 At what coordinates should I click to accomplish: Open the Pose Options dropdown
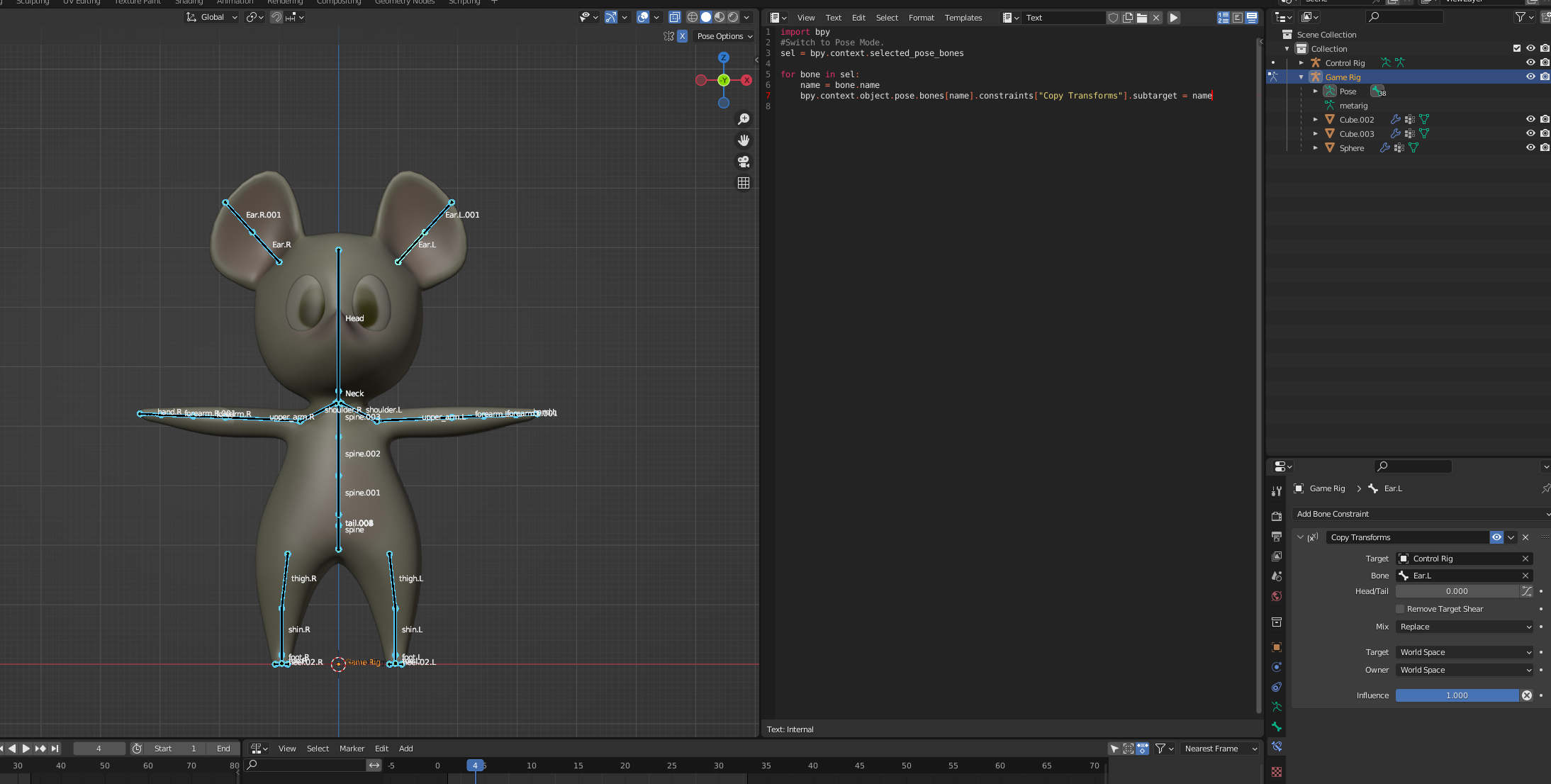(724, 36)
